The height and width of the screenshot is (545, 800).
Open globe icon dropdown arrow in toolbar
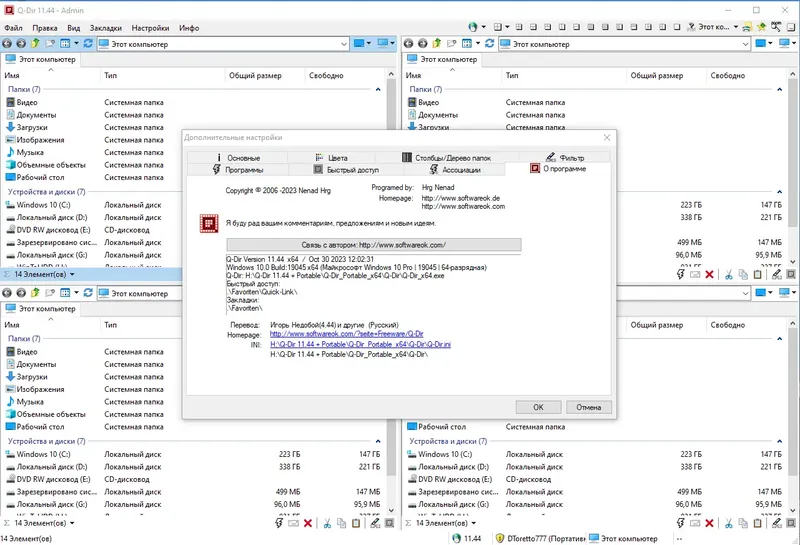click(x=484, y=27)
